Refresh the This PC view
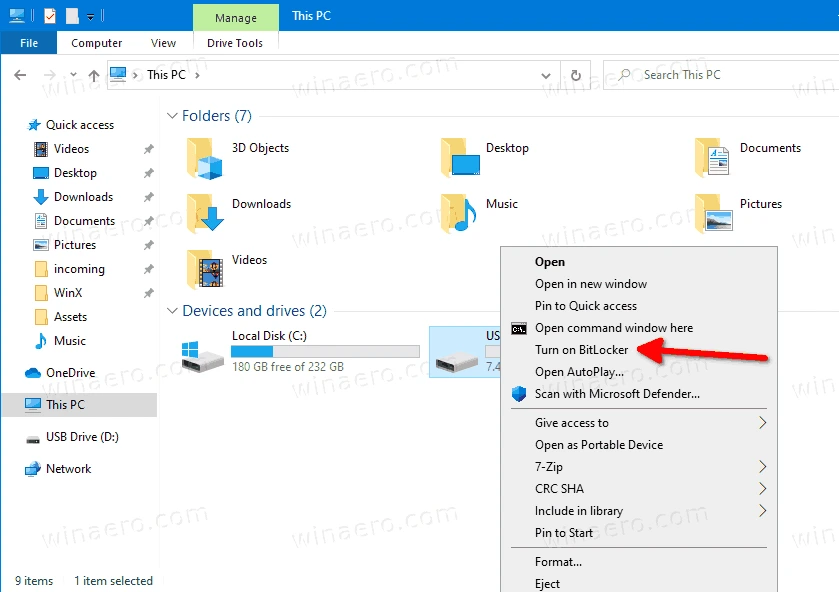This screenshot has width=839, height=592. point(576,75)
